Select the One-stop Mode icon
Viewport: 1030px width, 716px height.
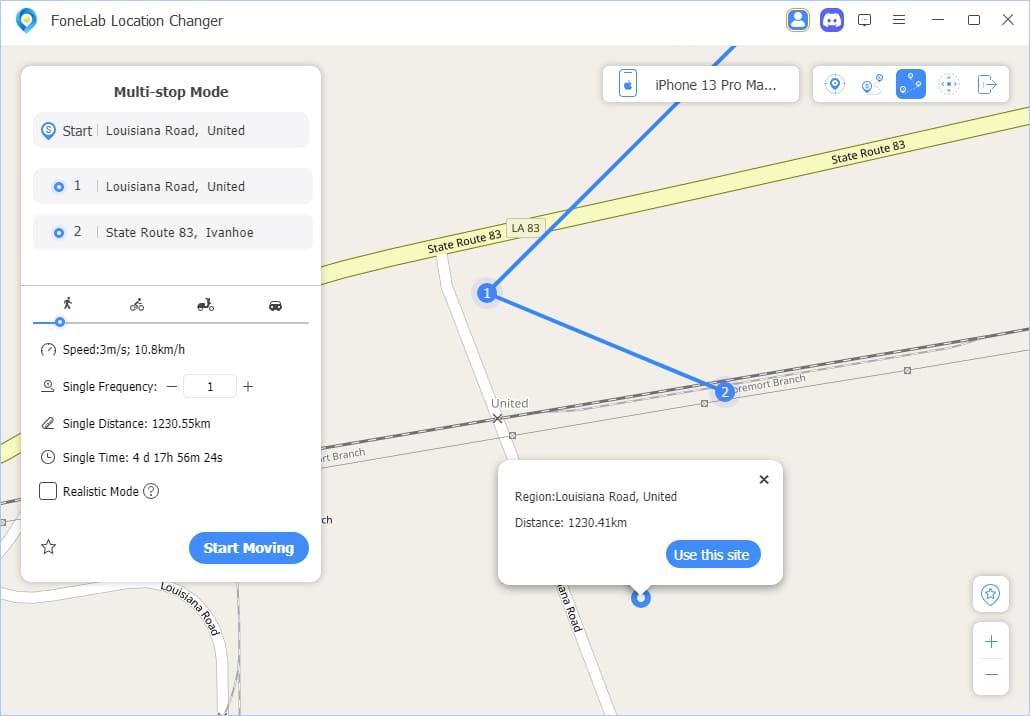tap(872, 84)
